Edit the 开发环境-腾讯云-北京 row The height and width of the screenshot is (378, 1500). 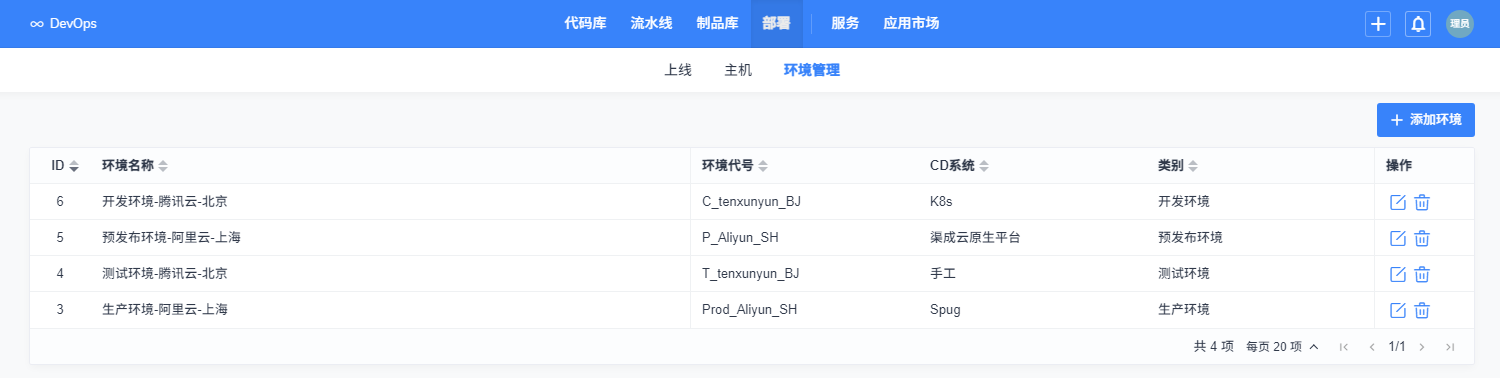[x=1398, y=202]
